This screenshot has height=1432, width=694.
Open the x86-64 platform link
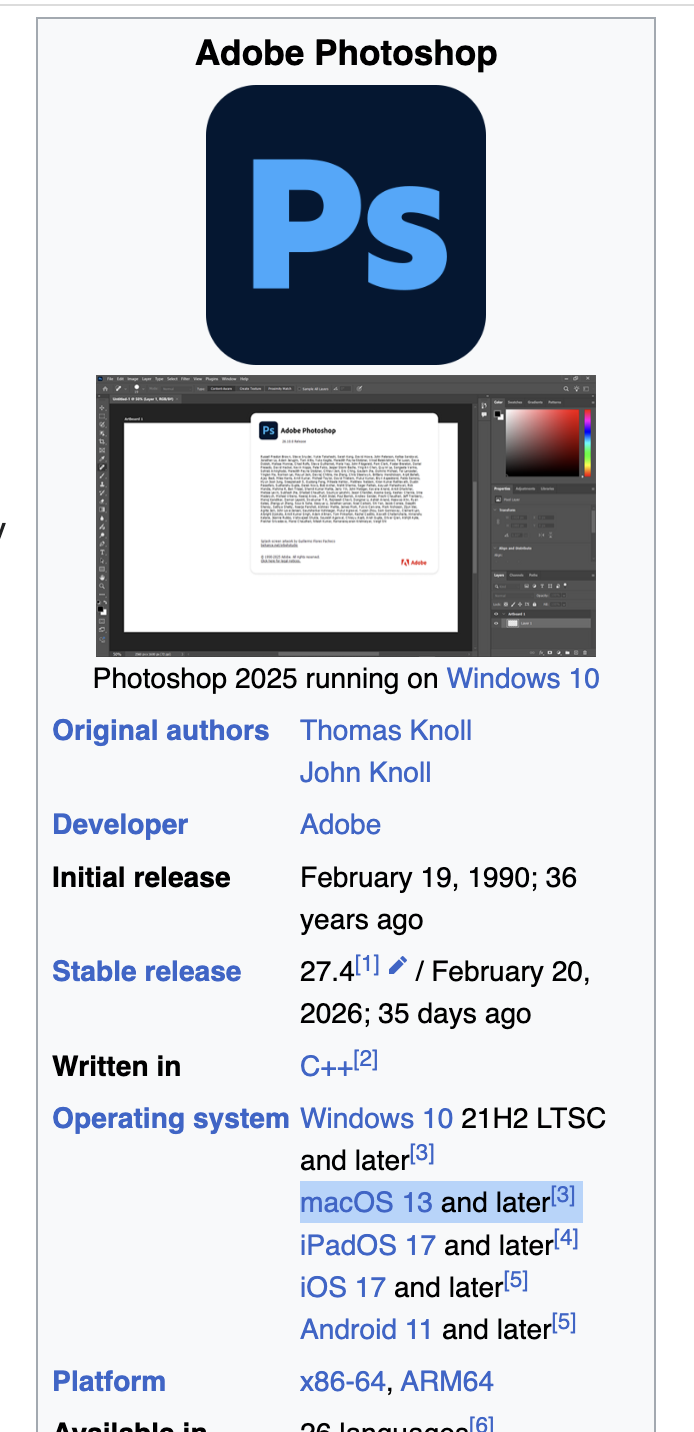click(343, 1381)
